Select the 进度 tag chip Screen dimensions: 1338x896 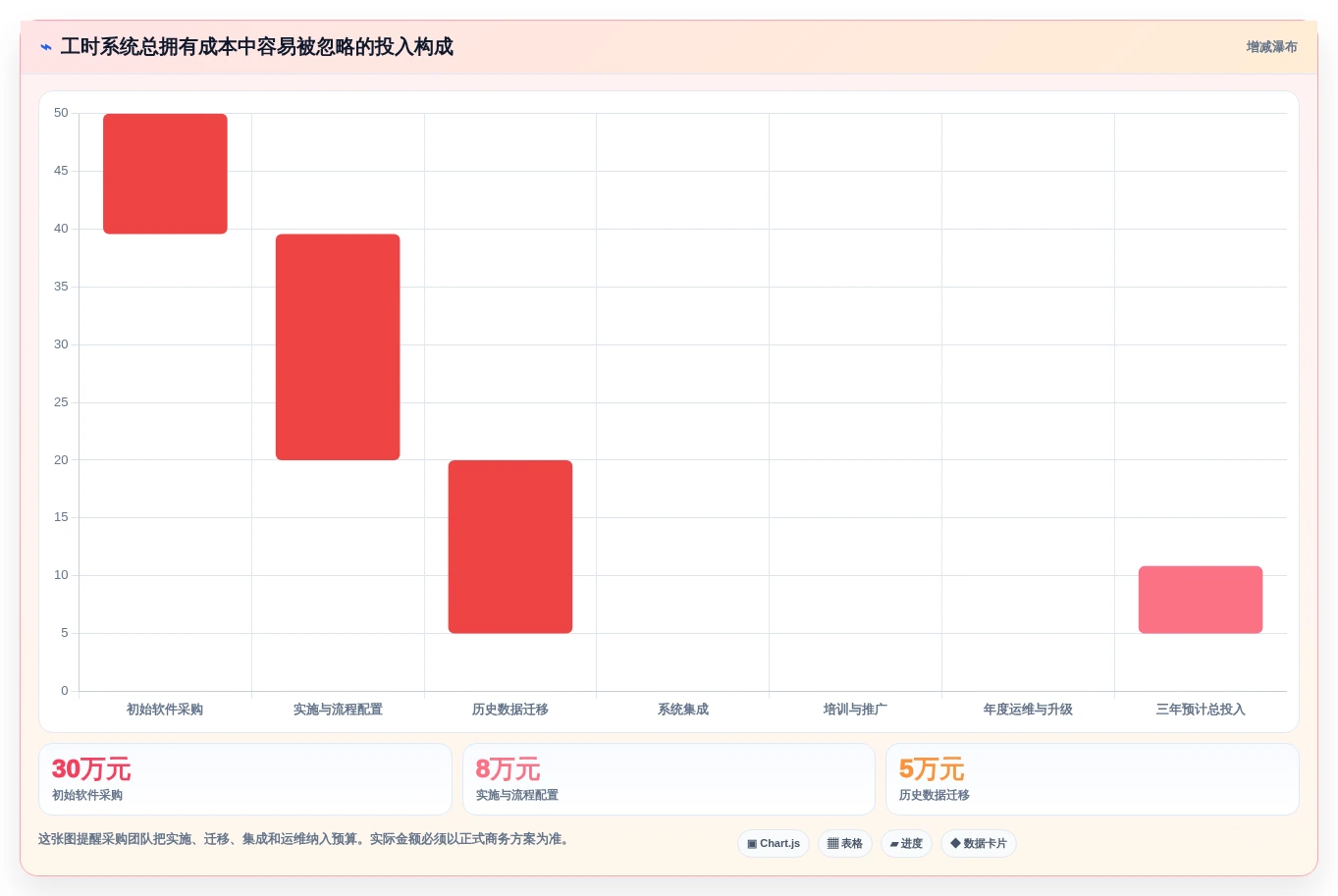(906, 844)
